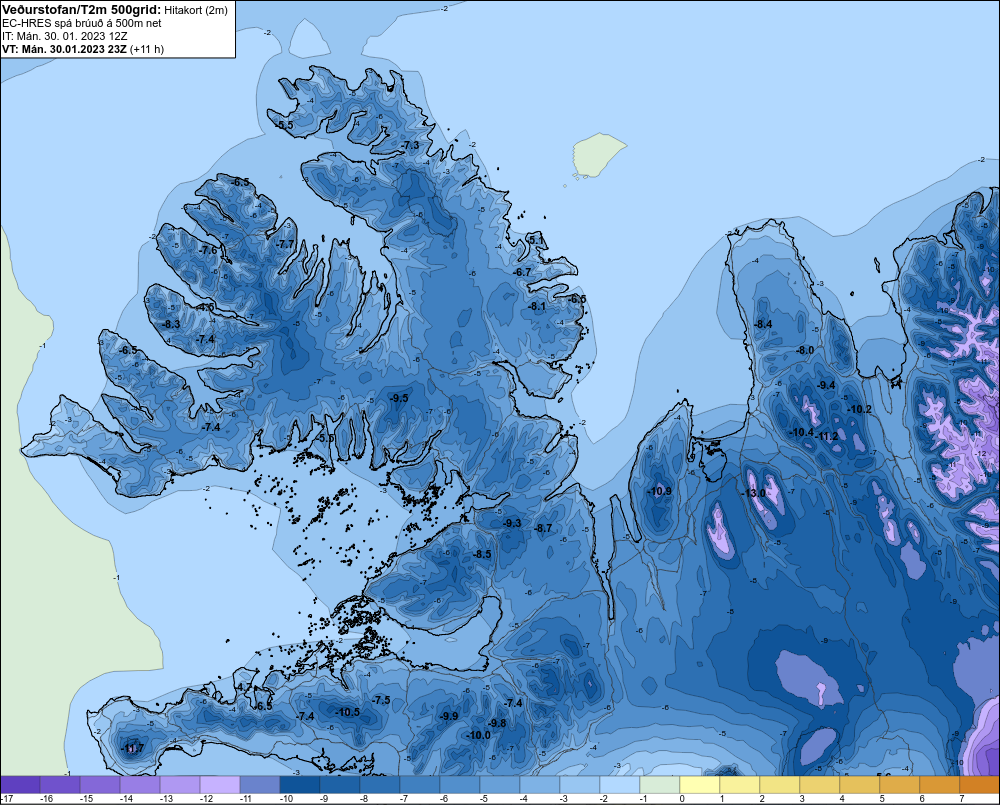Image resolution: width=1000 pixels, height=805 pixels.
Task: Click the -6.7 temperature label
Action: pyautogui.click(x=522, y=272)
